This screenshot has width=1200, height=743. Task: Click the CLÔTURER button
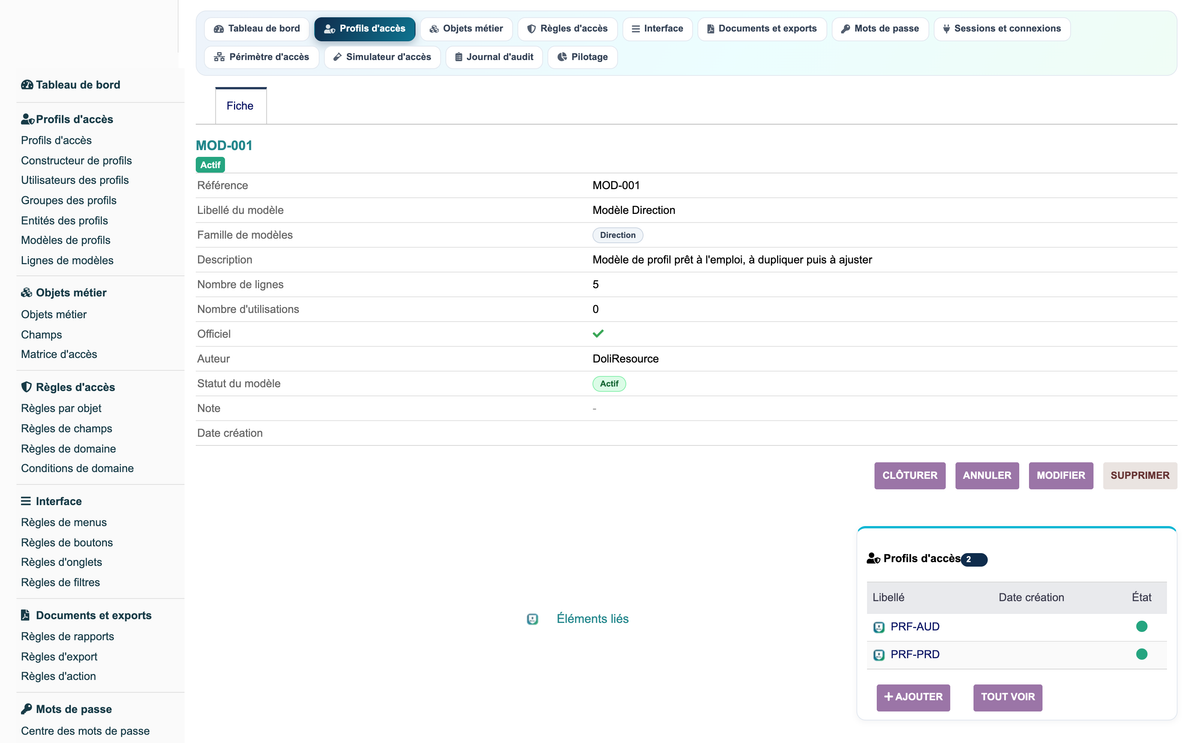[x=910, y=476]
